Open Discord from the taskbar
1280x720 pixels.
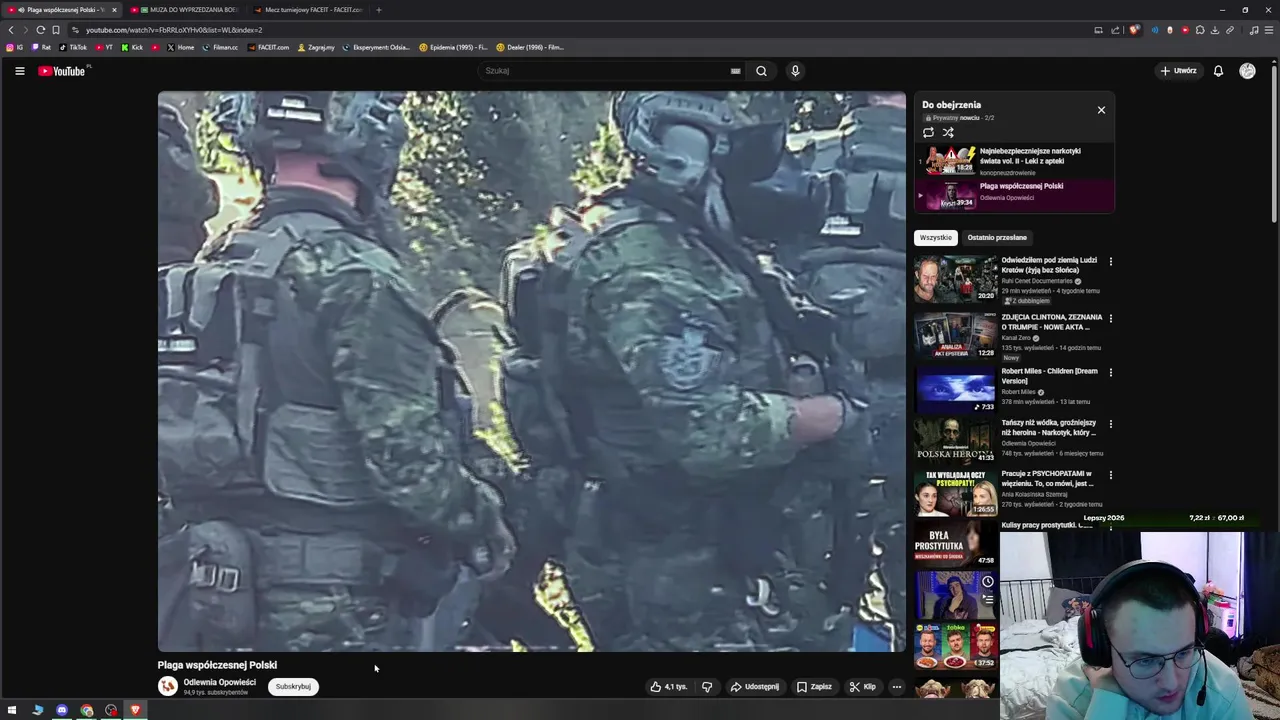[62, 710]
